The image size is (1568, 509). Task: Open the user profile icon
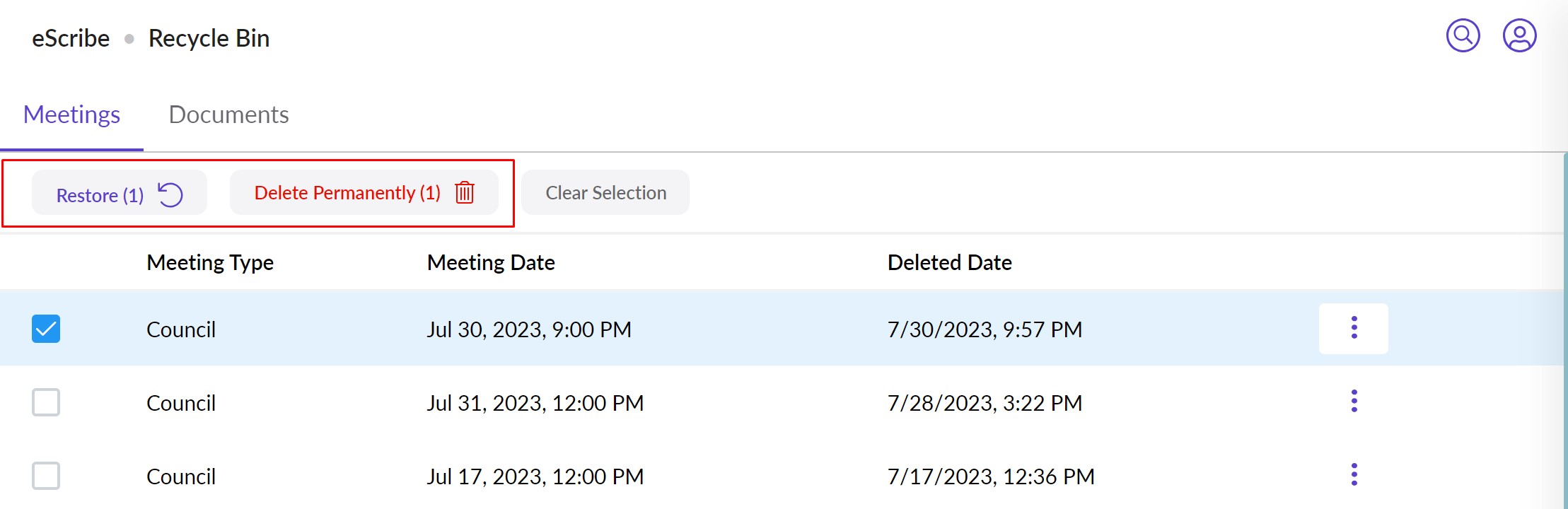coord(1519,35)
